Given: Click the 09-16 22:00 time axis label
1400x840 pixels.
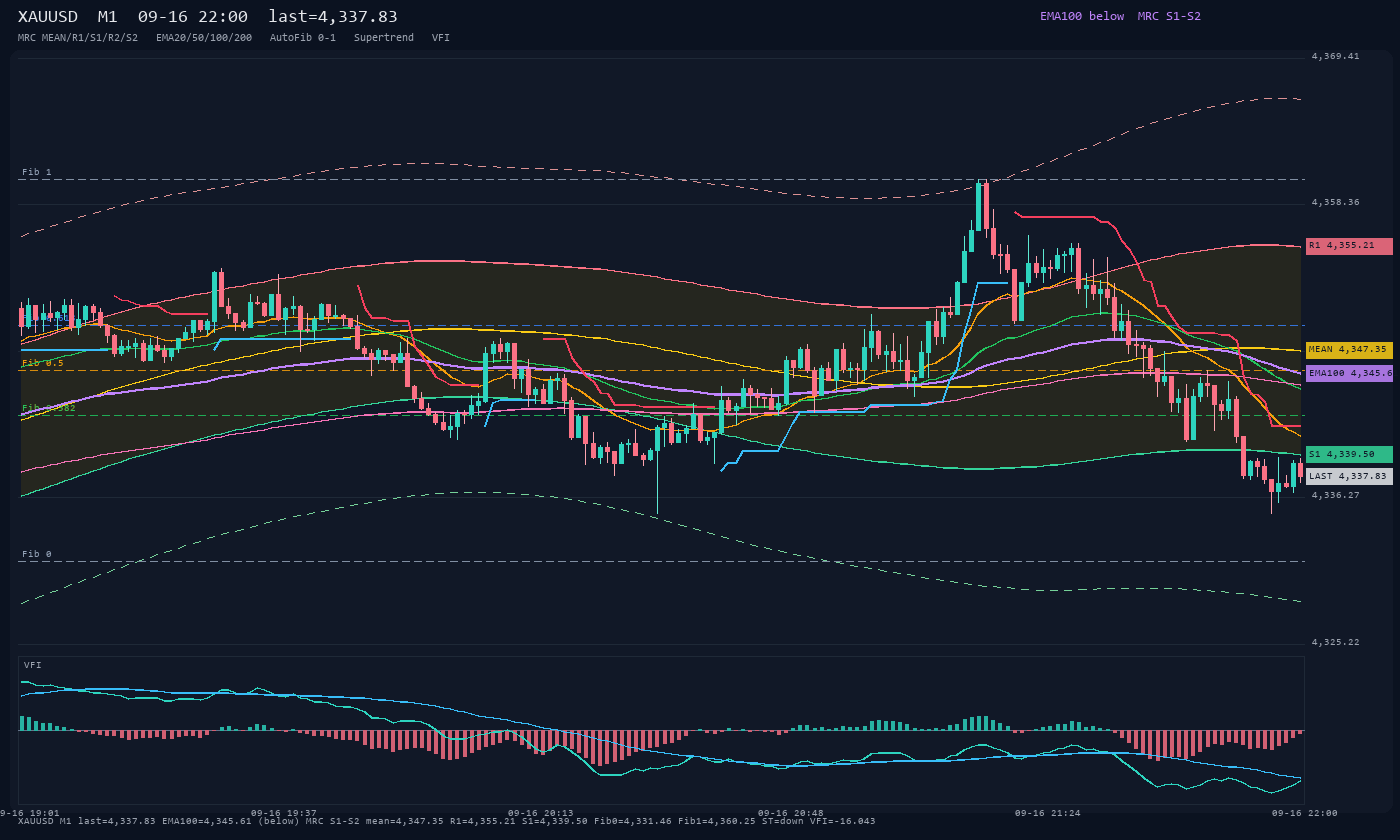Looking at the screenshot, I should tap(1304, 813).
